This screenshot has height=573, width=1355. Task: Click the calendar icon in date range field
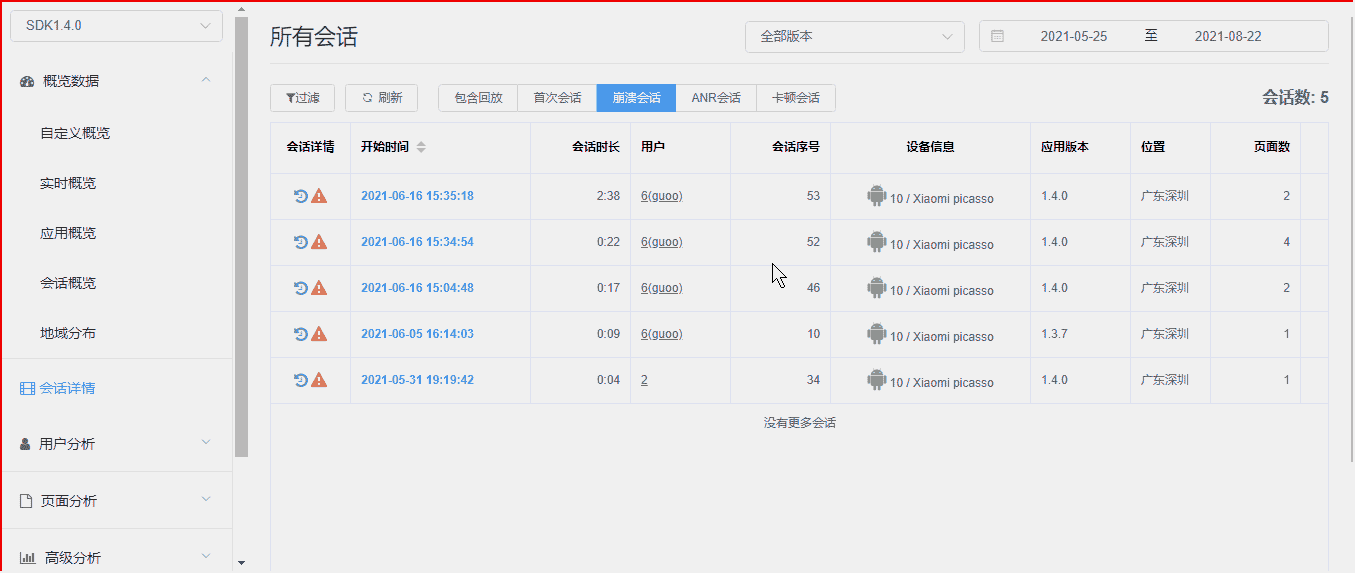(997, 36)
